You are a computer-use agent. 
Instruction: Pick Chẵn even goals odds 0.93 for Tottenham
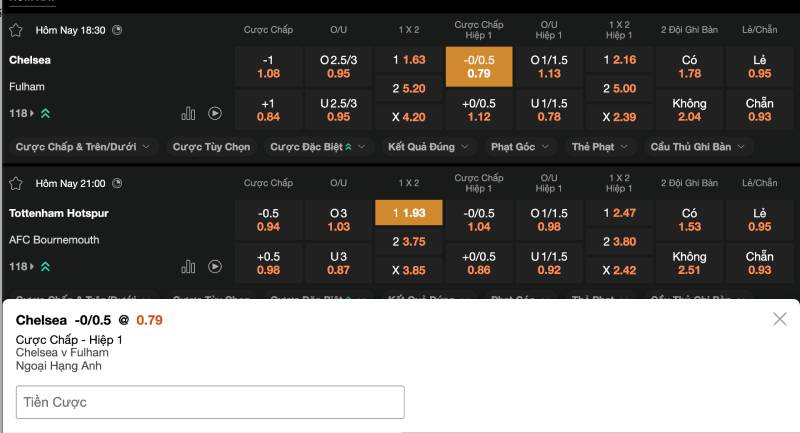pyautogui.click(x=759, y=263)
